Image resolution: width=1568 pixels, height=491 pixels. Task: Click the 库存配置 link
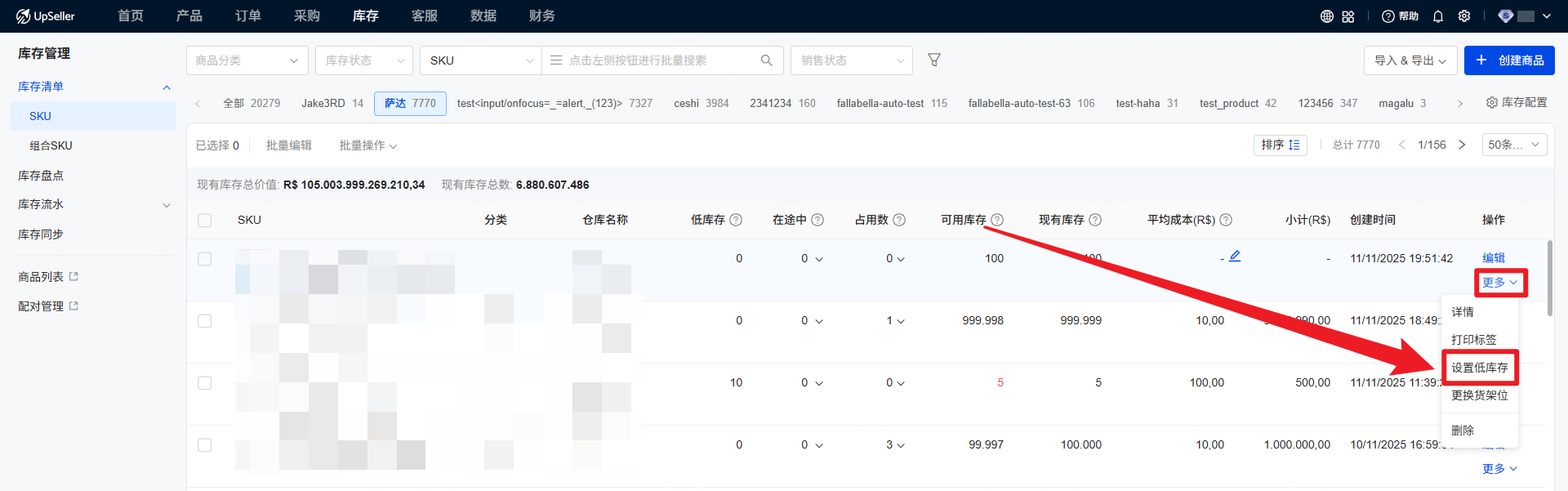click(x=1517, y=102)
